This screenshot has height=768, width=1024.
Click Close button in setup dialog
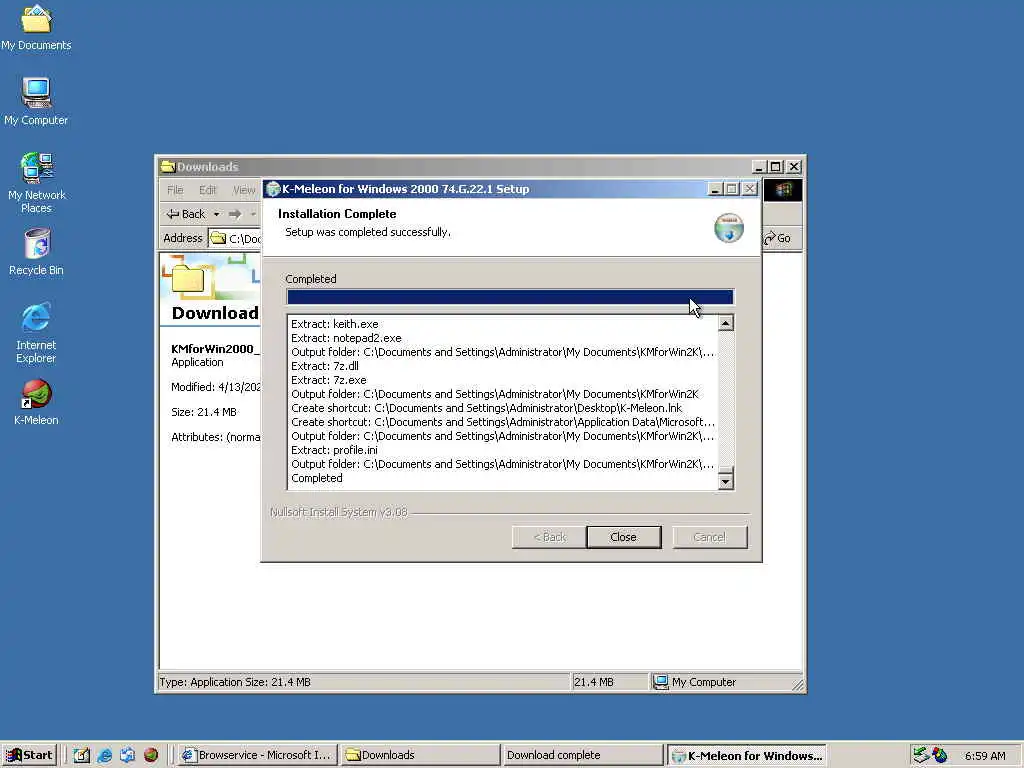pyautogui.click(x=624, y=537)
